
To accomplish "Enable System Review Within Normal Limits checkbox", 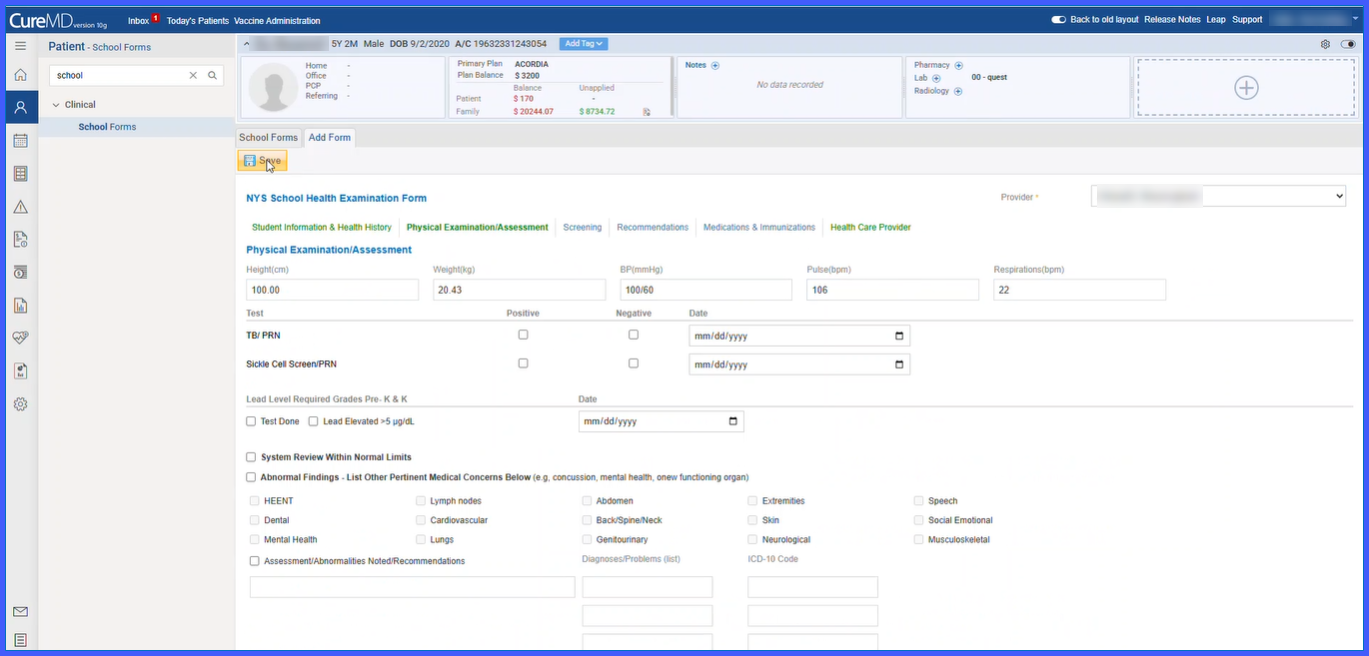I will click(x=251, y=457).
